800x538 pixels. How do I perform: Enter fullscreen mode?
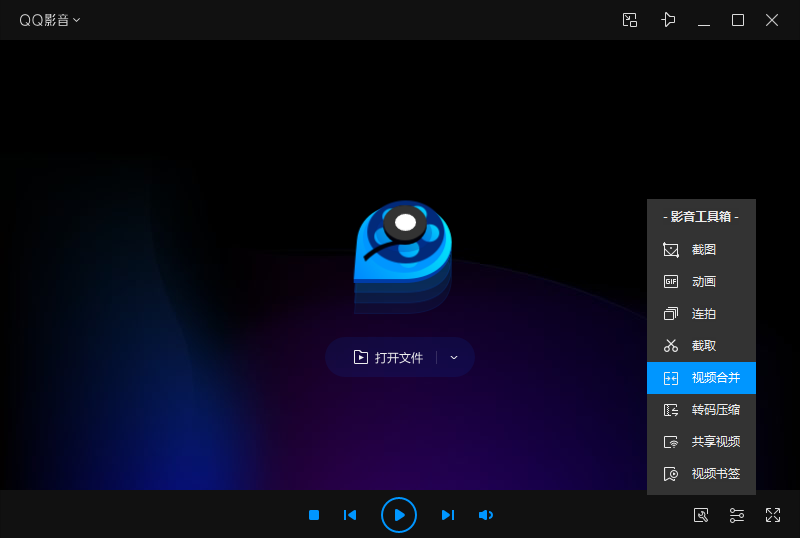(x=773, y=515)
